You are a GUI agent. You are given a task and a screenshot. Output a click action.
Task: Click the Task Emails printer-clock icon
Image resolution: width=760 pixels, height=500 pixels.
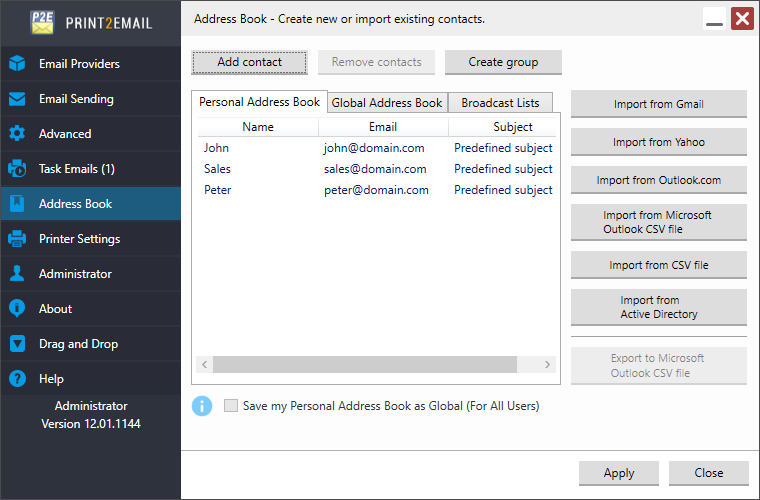pos(17,169)
